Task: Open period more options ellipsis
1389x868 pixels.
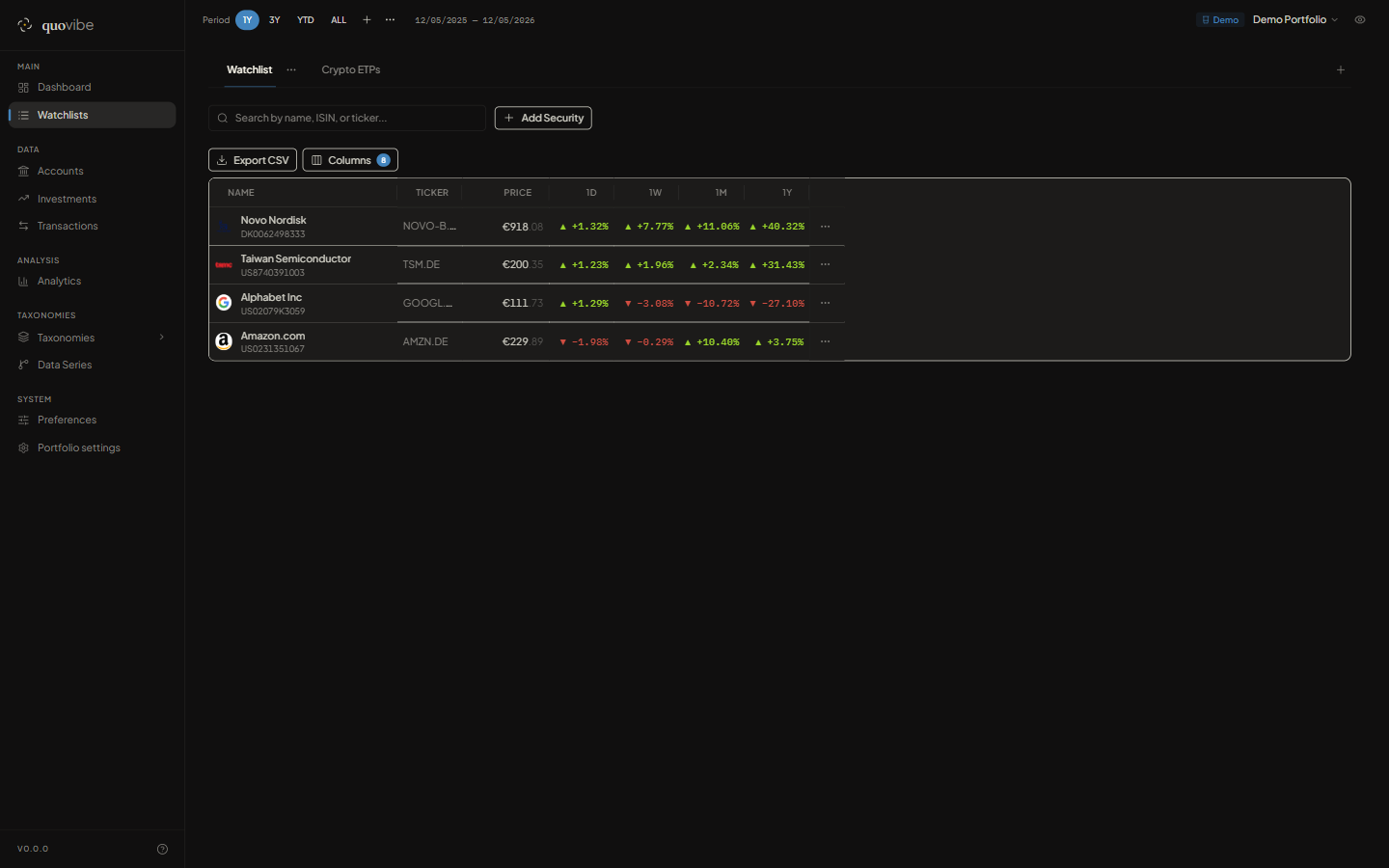Action: (x=390, y=19)
